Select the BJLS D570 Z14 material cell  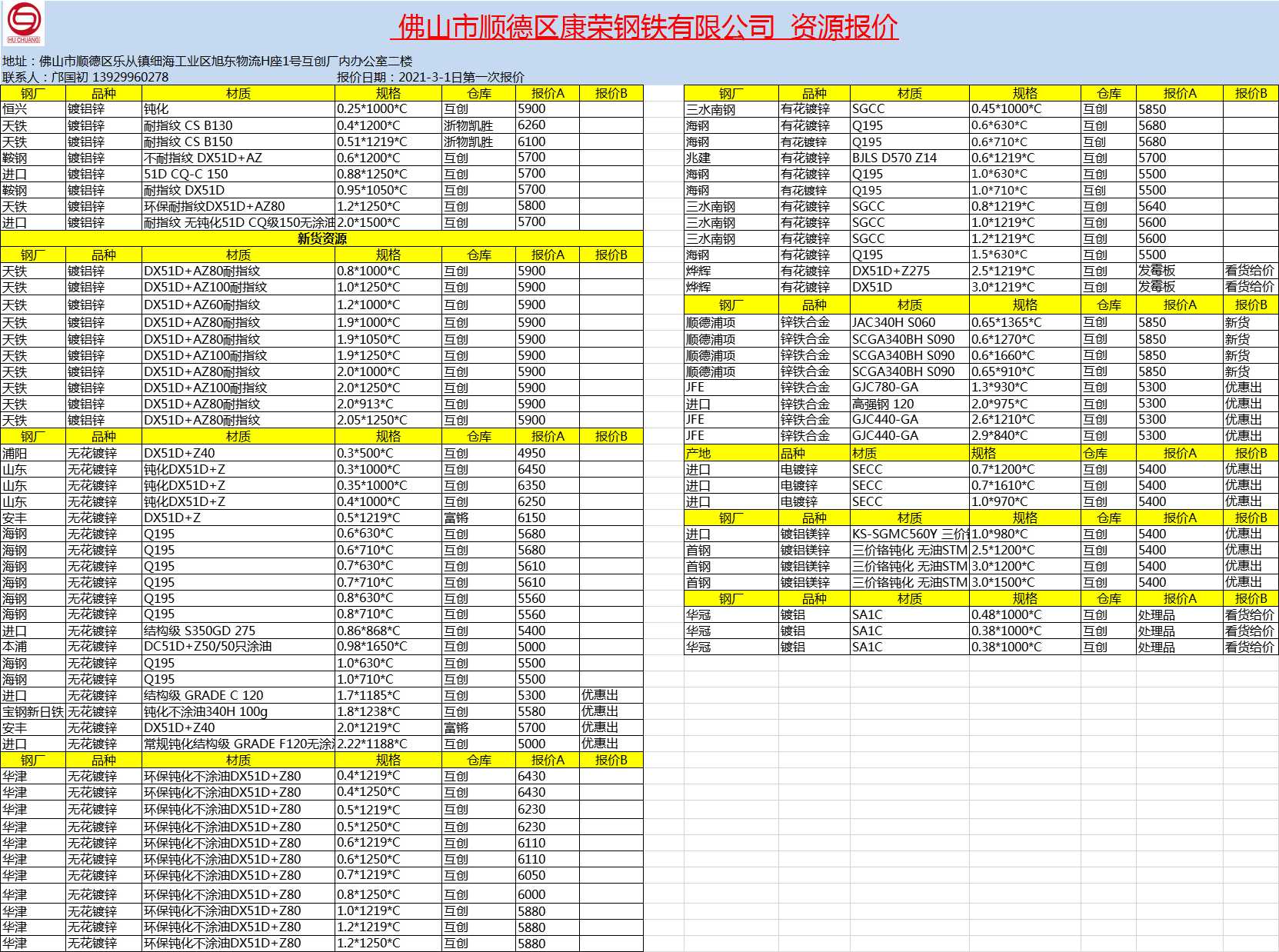(x=910, y=158)
